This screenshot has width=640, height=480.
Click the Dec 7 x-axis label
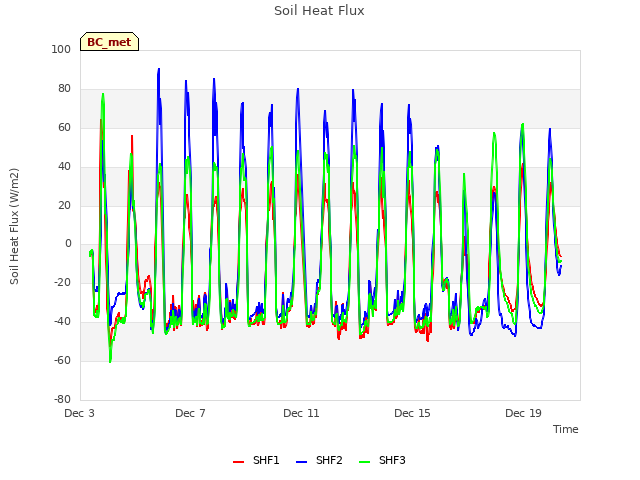[x=190, y=413]
